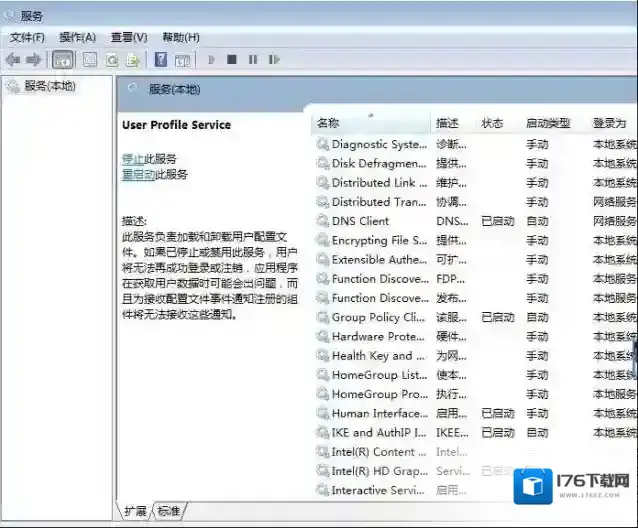Click the Back arrow toolbar icon

tap(13, 60)
